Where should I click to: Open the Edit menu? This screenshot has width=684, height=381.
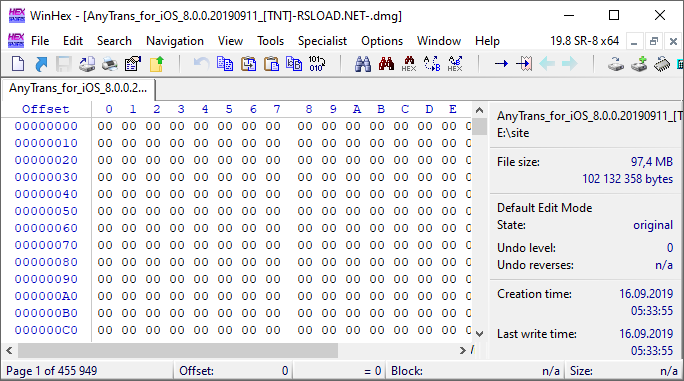(73, 41)
